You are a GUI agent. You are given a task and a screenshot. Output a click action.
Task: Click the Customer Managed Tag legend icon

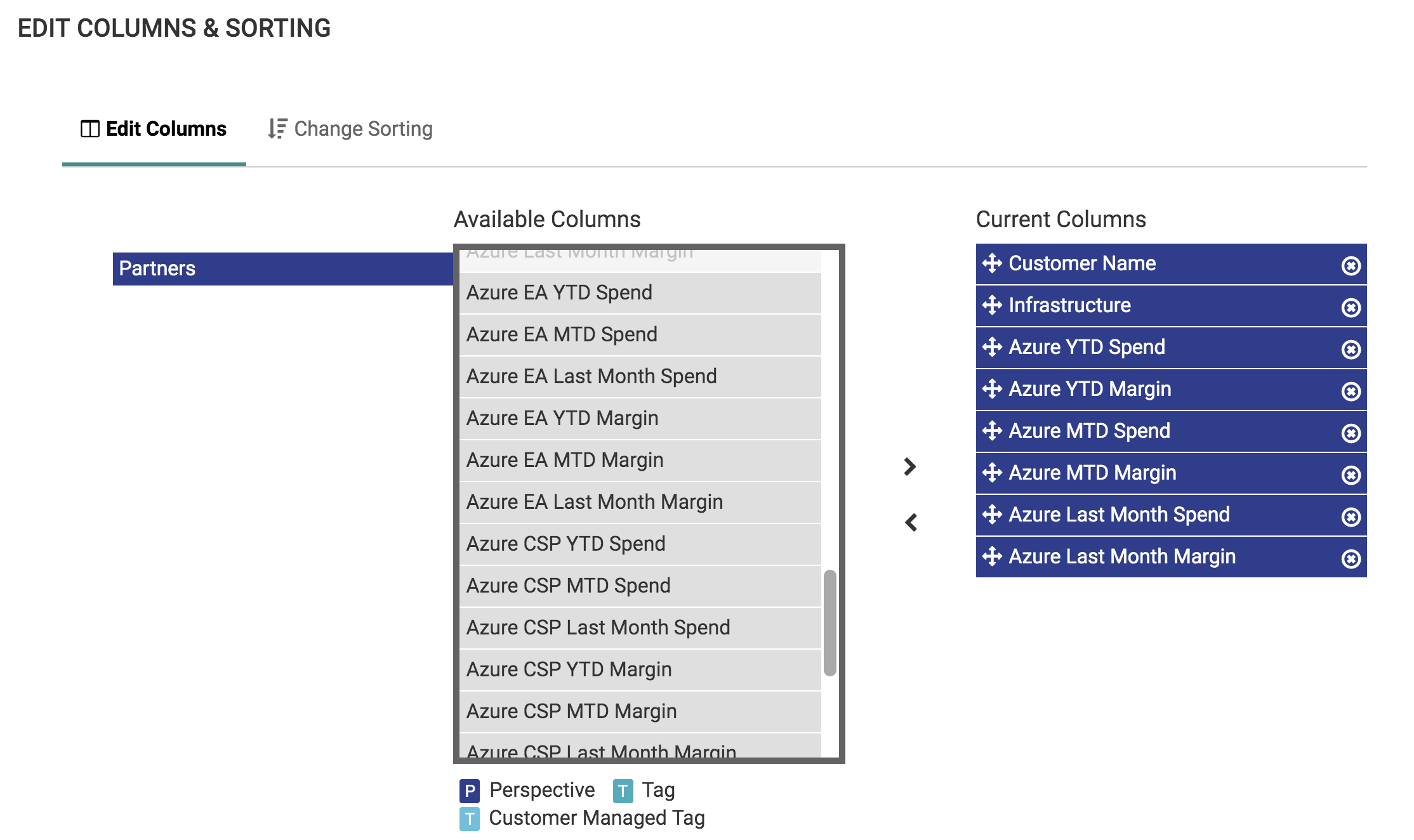click(x=470, y=818)
